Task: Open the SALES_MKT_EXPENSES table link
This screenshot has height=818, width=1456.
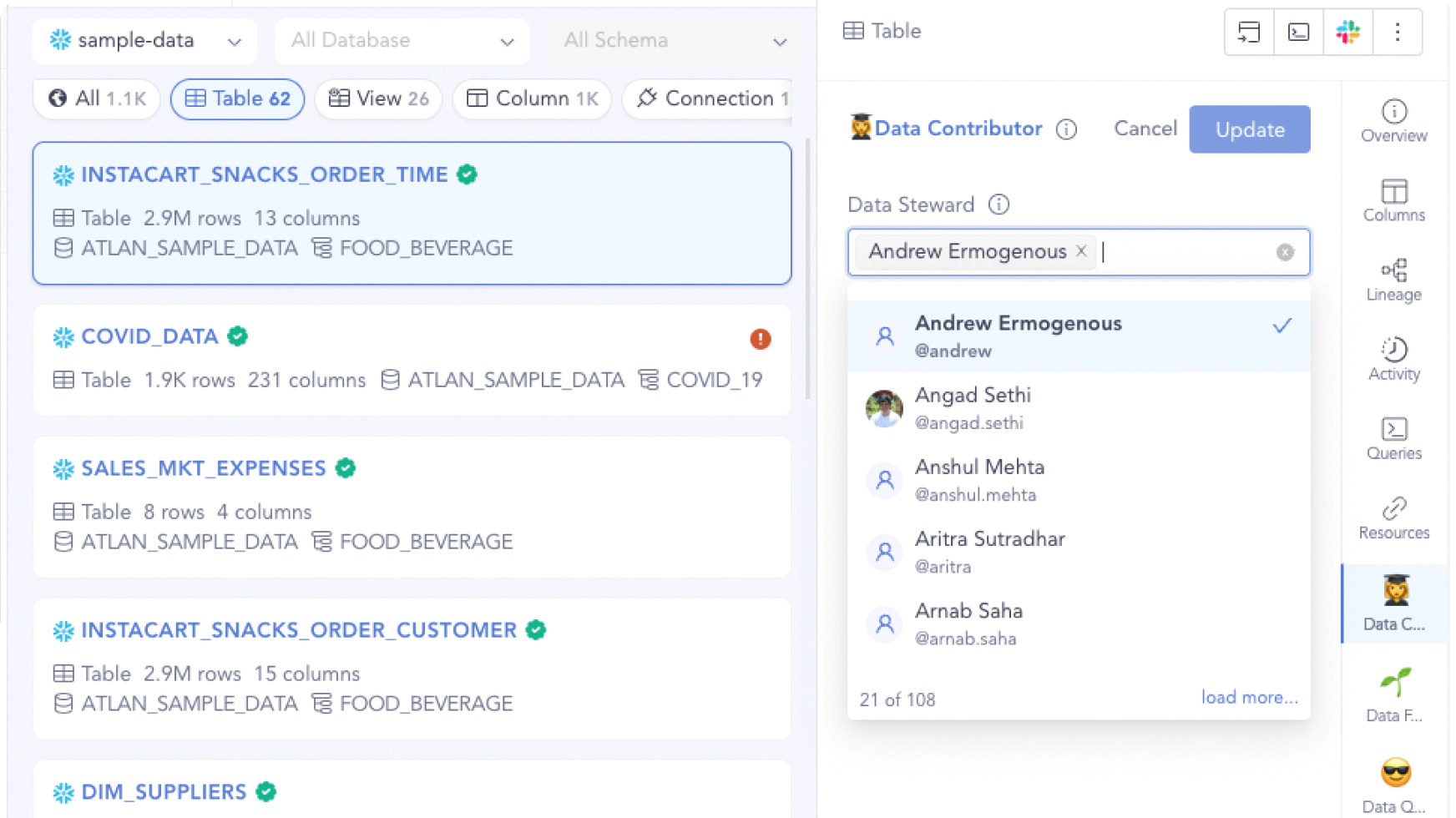Action: click(x=204, y=468)
